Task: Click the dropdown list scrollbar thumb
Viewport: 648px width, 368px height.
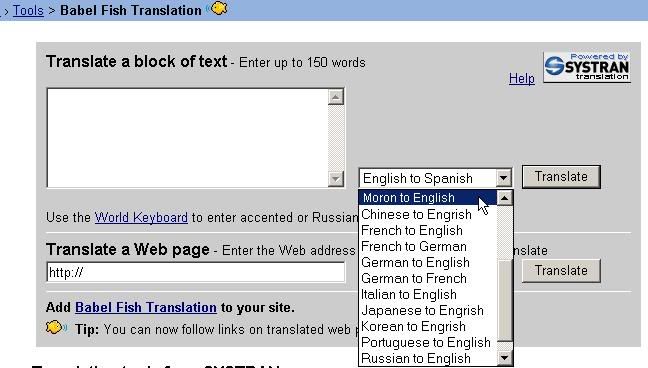Action: (x=505, y=301)
